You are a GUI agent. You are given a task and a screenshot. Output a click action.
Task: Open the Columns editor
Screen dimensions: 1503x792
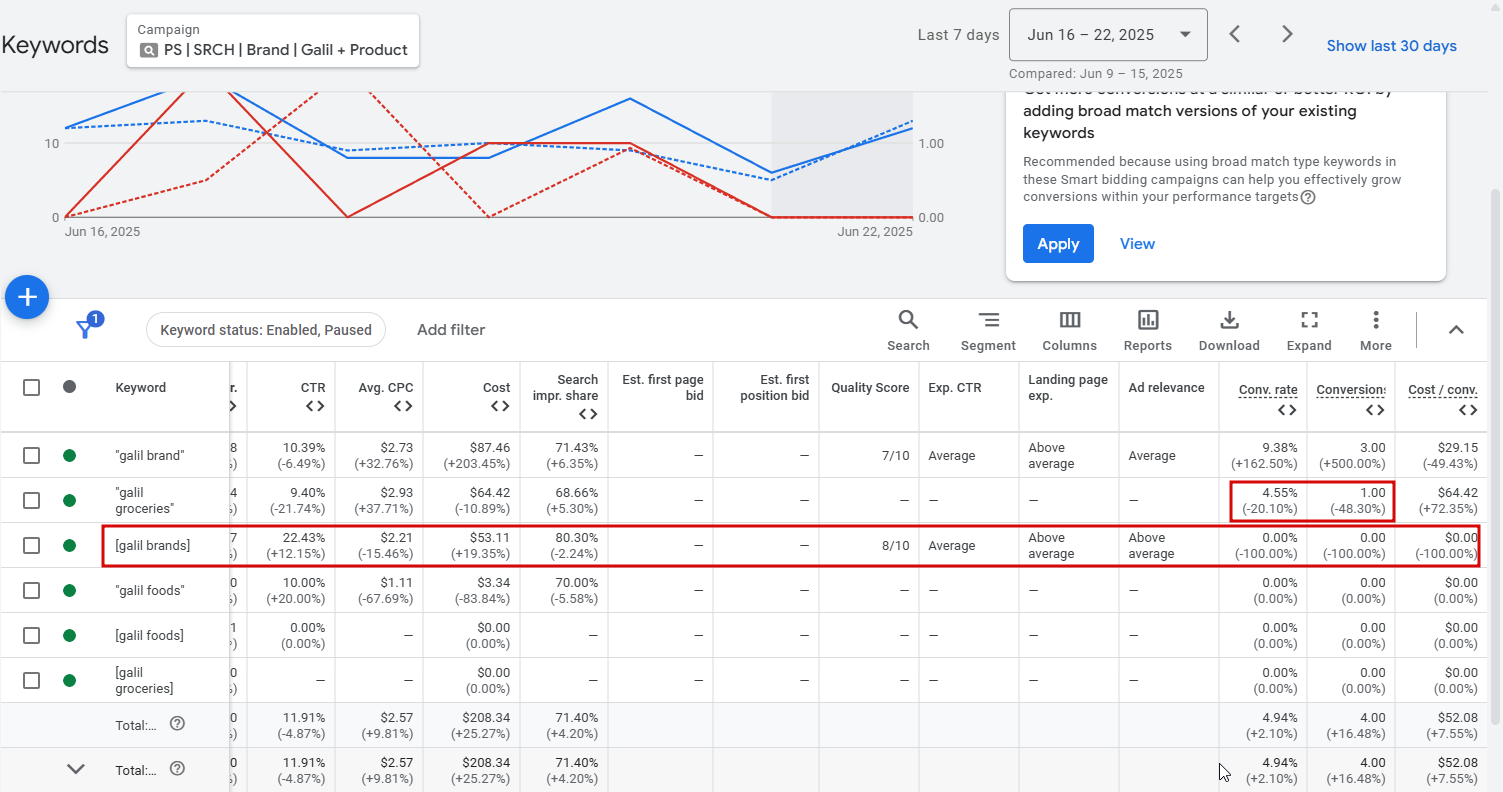[1069, 330]
